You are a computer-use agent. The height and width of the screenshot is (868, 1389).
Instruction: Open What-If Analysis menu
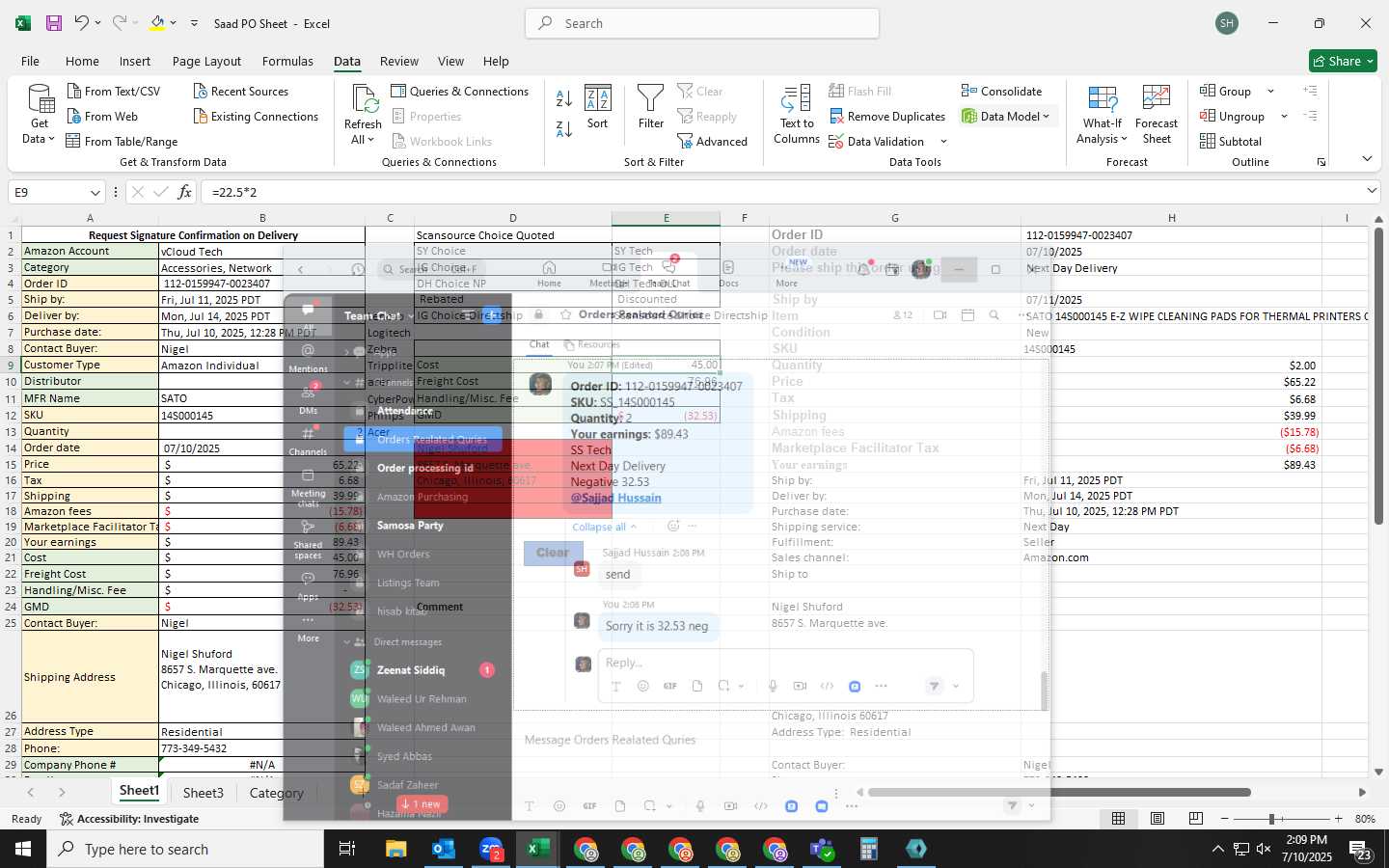(x=1103, y=115)
